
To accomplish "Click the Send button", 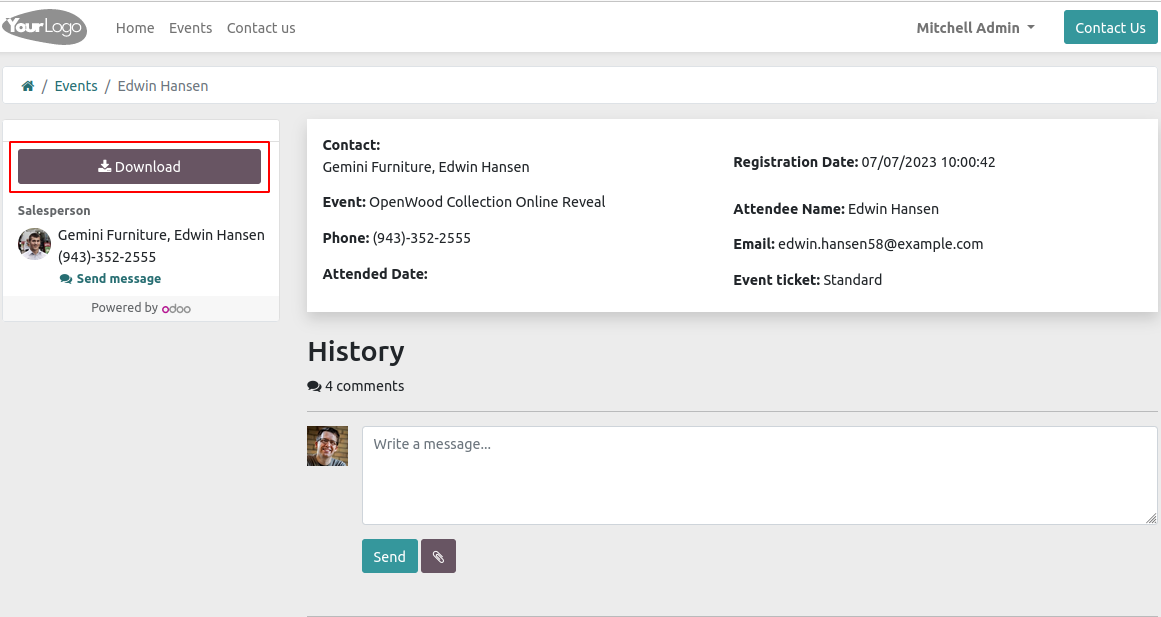I will pos(389,556).
